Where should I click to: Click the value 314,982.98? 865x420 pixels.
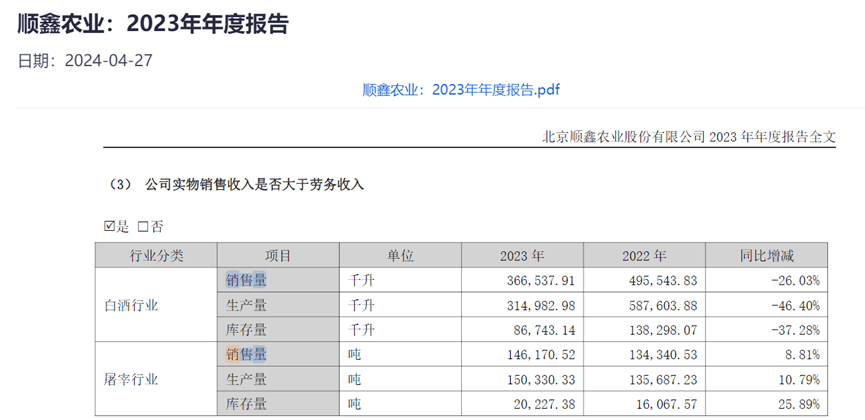pyautogui.click(x=541, y=306)
